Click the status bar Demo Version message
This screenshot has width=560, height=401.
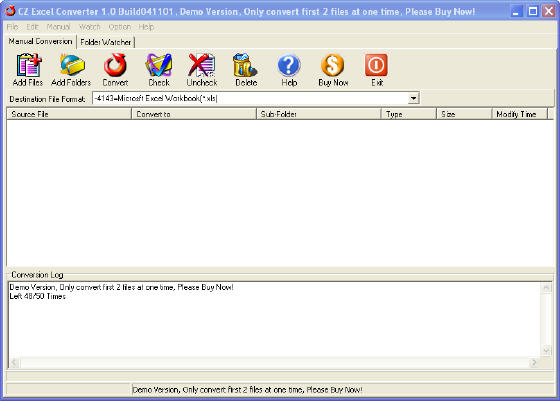tap(247, 390)
